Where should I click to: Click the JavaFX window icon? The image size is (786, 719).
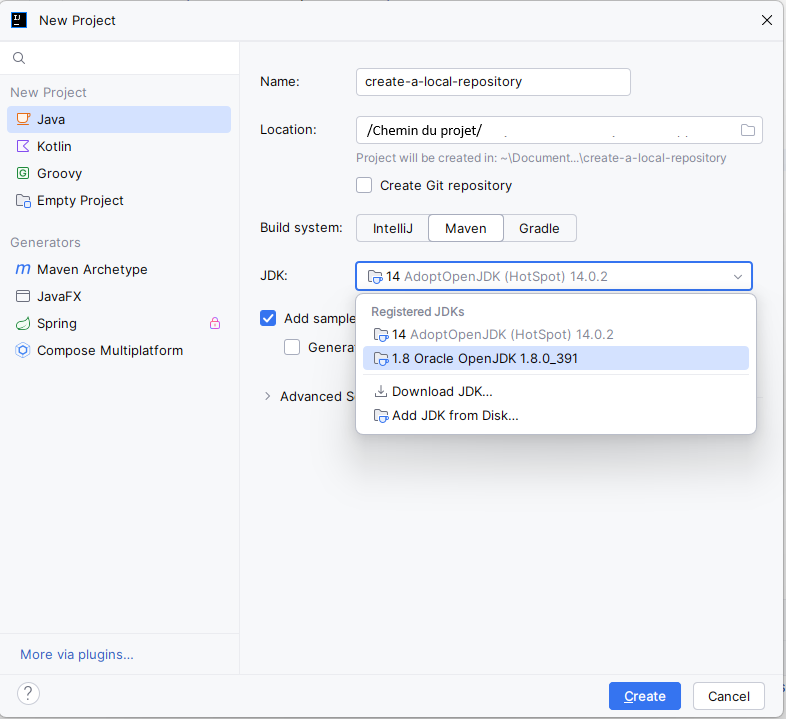pyautogui.click(x=23, y=296)
